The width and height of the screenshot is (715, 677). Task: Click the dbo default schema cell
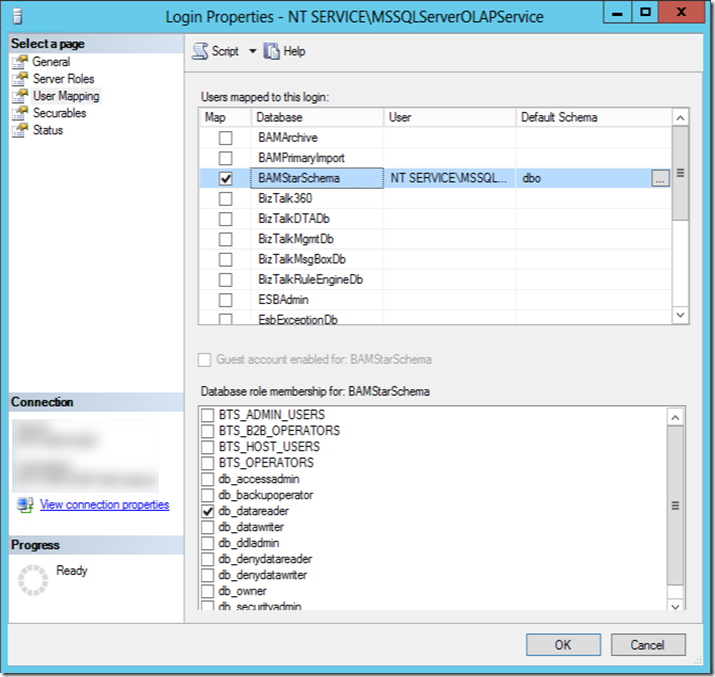[584, 178]
